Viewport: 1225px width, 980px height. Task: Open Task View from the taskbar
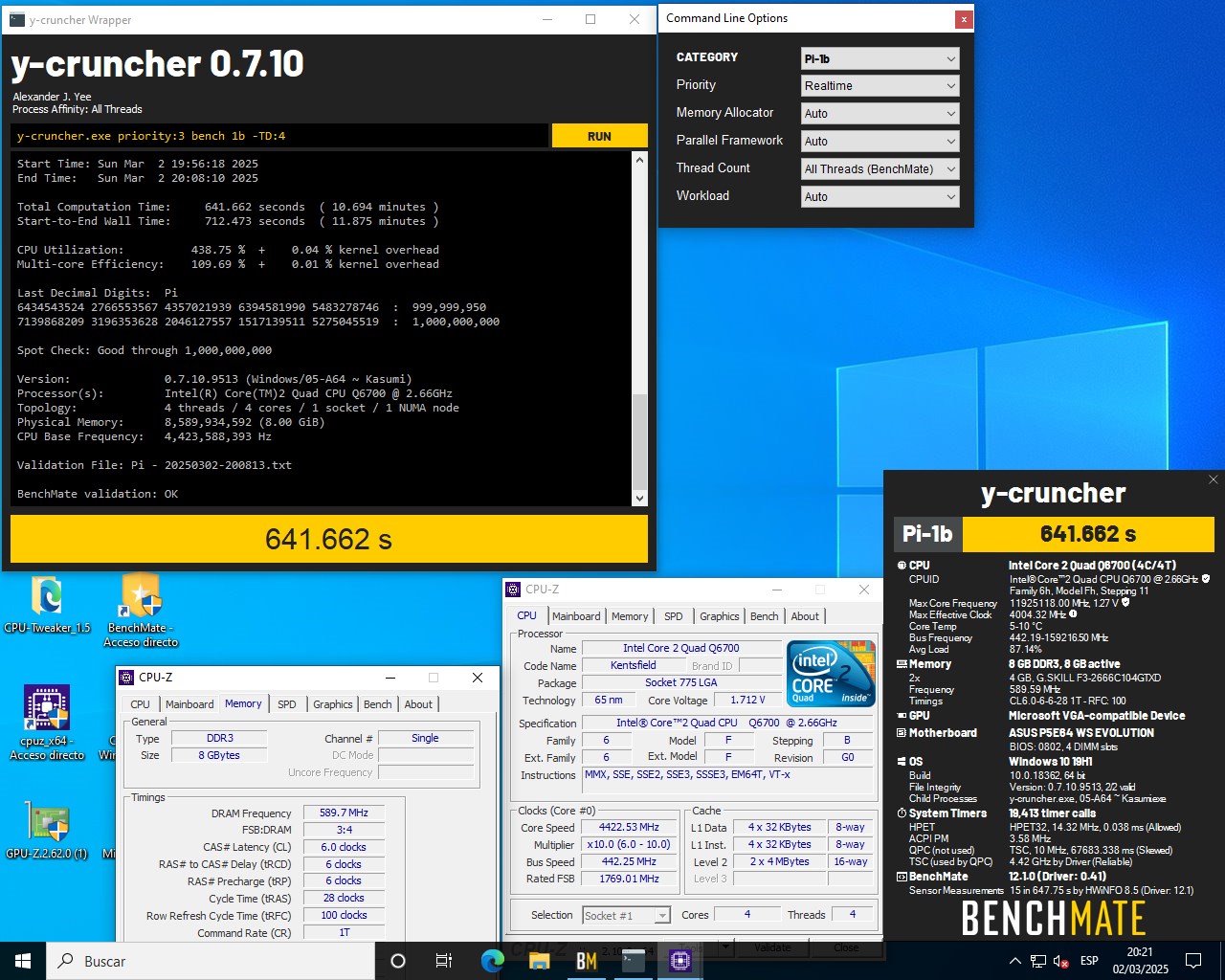(x=443, y=961)
